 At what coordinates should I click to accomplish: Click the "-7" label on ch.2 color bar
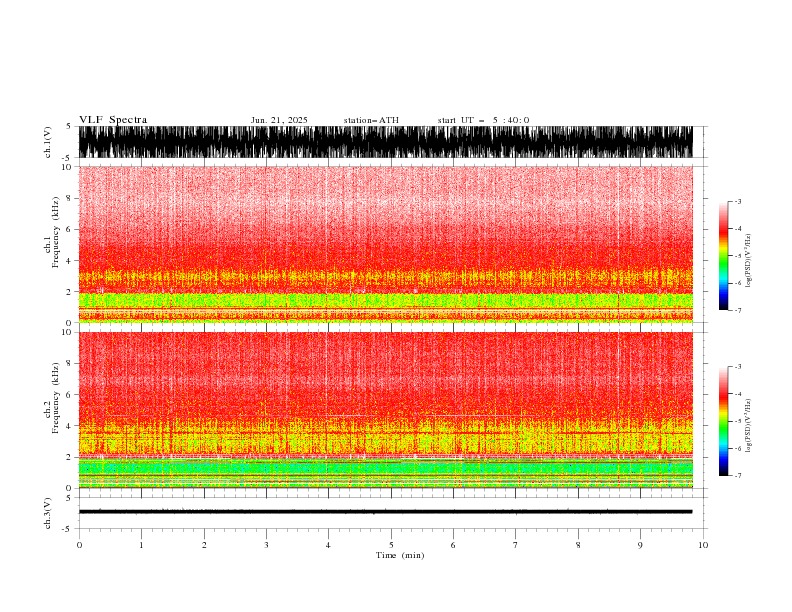point(737,476)
